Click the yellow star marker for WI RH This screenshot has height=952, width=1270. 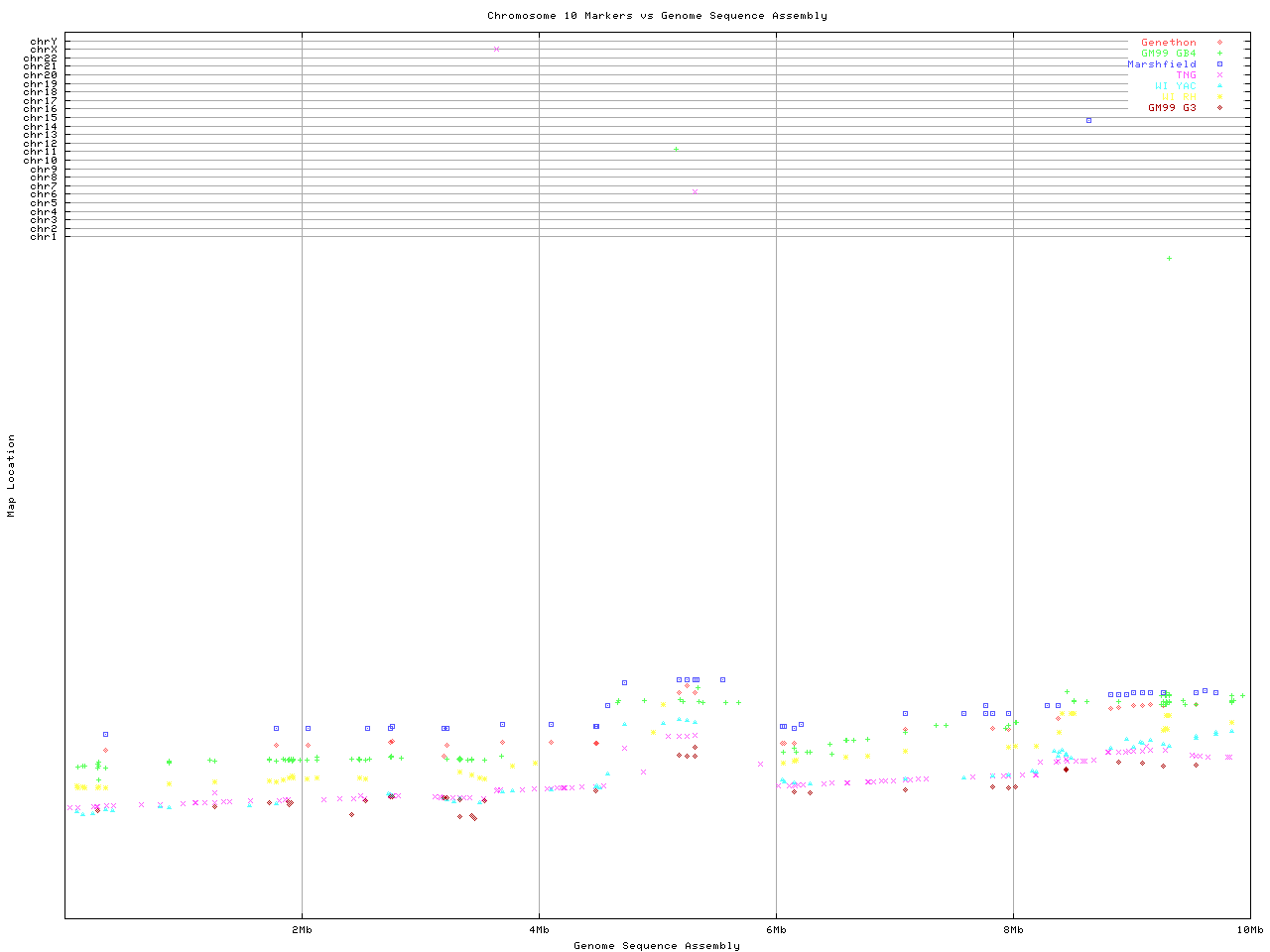1219,97
